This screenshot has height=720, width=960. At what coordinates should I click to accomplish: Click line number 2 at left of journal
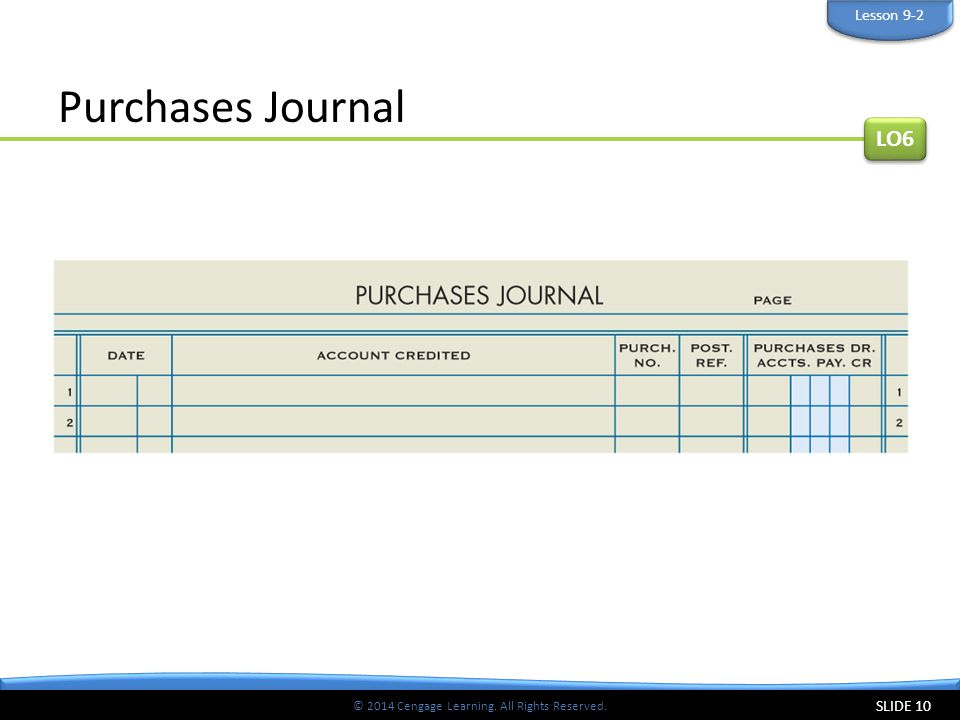point(69,422)
